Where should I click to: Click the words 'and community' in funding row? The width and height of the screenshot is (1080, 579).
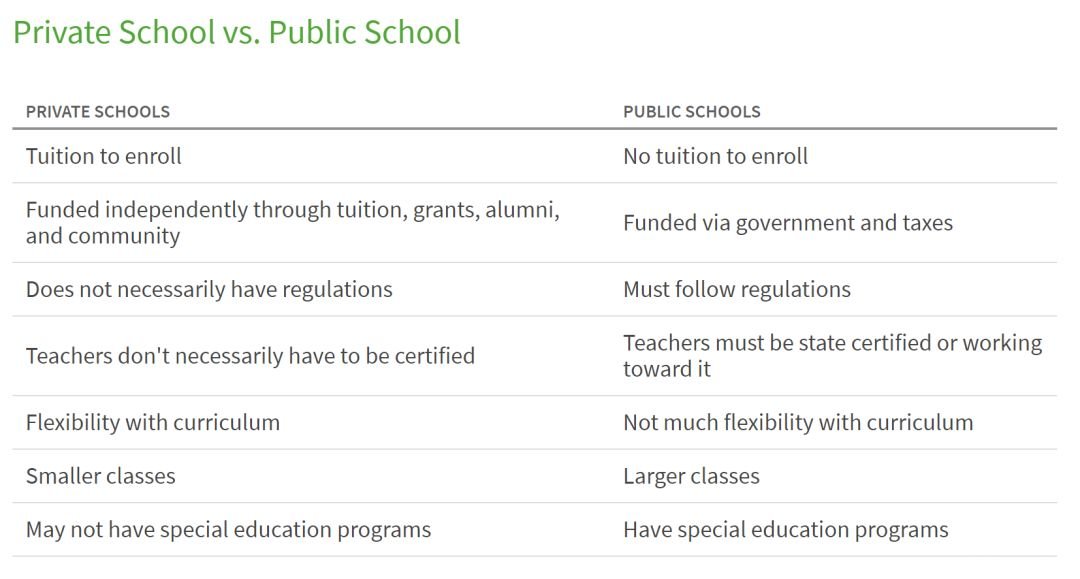tap(103, 236)
